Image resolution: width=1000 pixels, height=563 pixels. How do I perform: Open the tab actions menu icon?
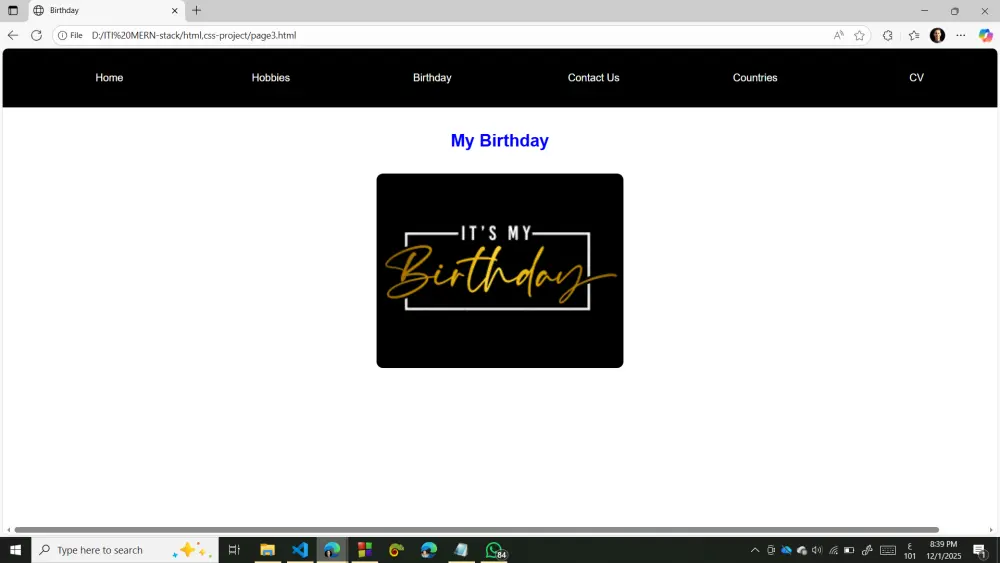pos(13,11)
